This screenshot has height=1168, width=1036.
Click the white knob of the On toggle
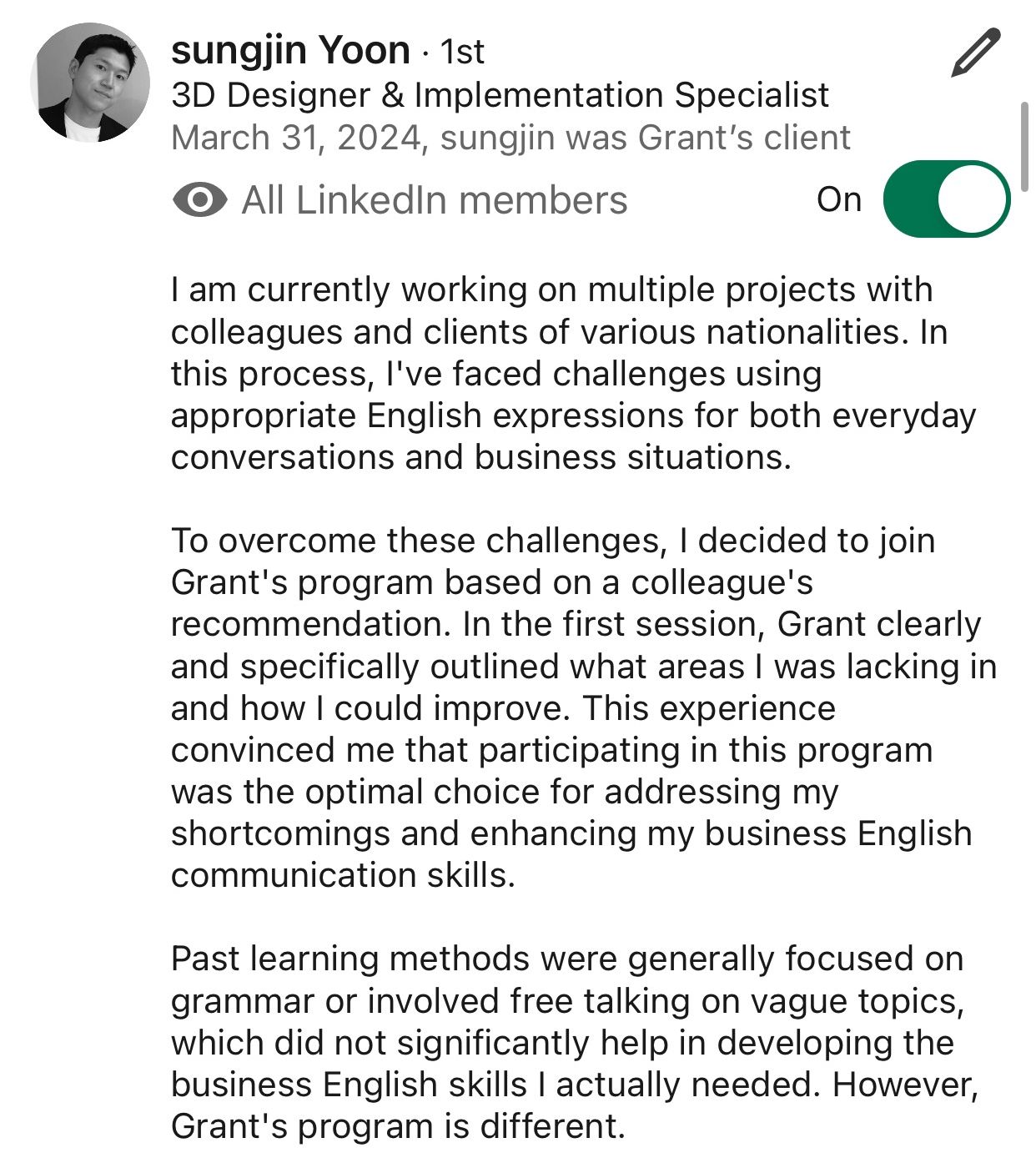coord(972,199)
